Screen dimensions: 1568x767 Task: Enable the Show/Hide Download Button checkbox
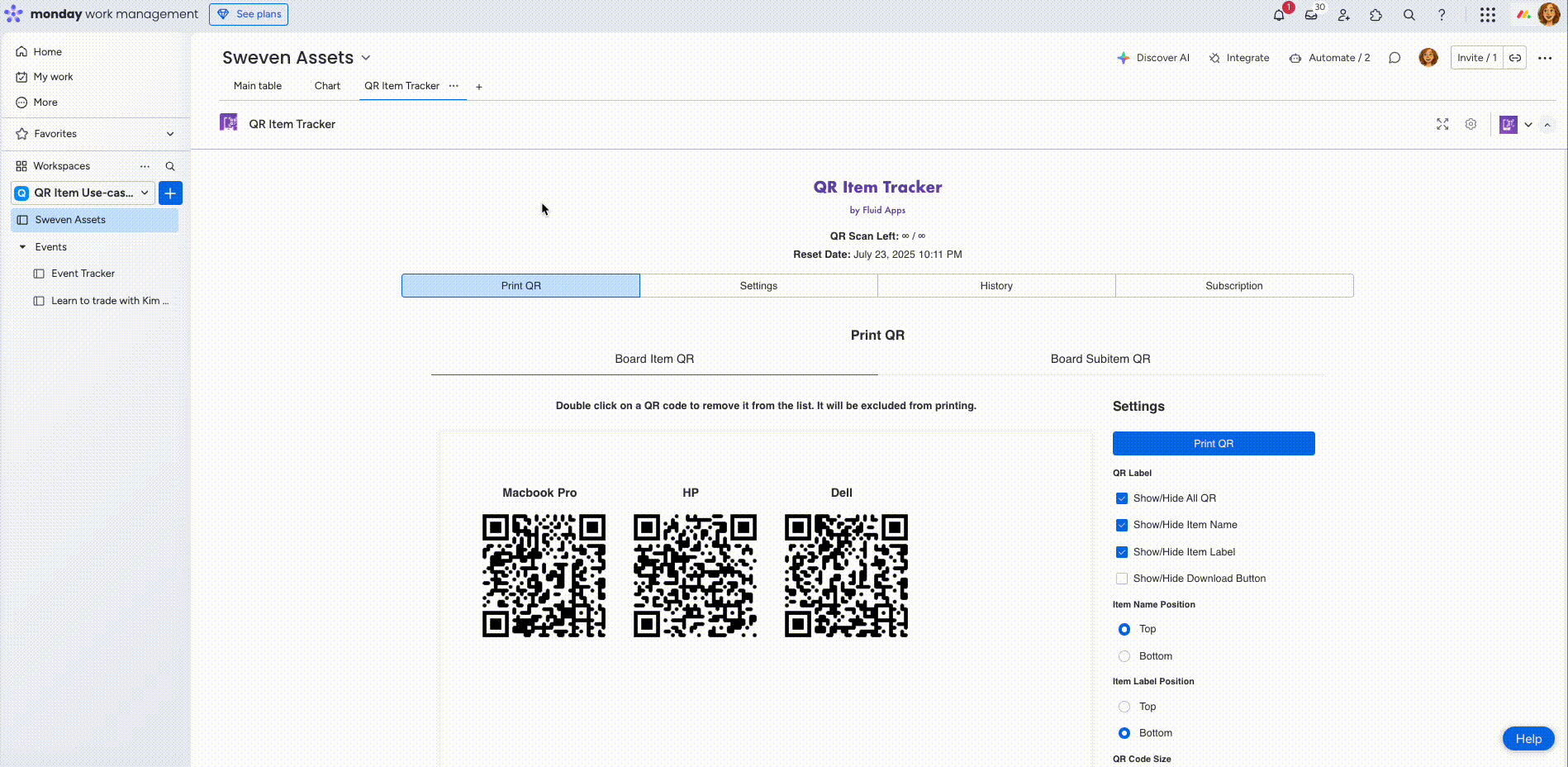(1122, 579)
